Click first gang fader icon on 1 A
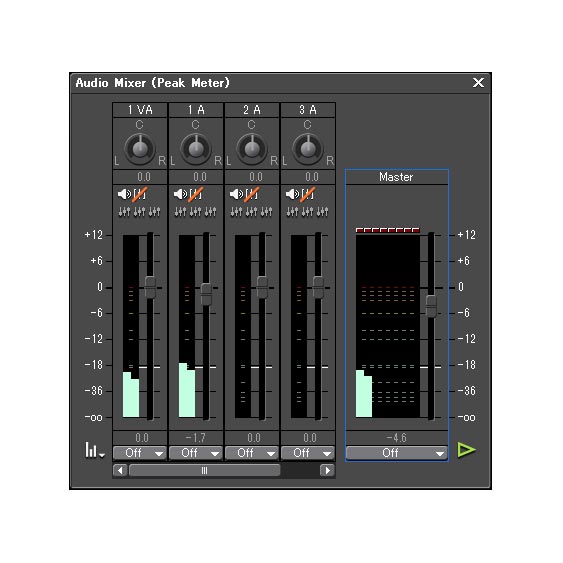This screenshot has width=563, height=563. [x=180, y=212]
